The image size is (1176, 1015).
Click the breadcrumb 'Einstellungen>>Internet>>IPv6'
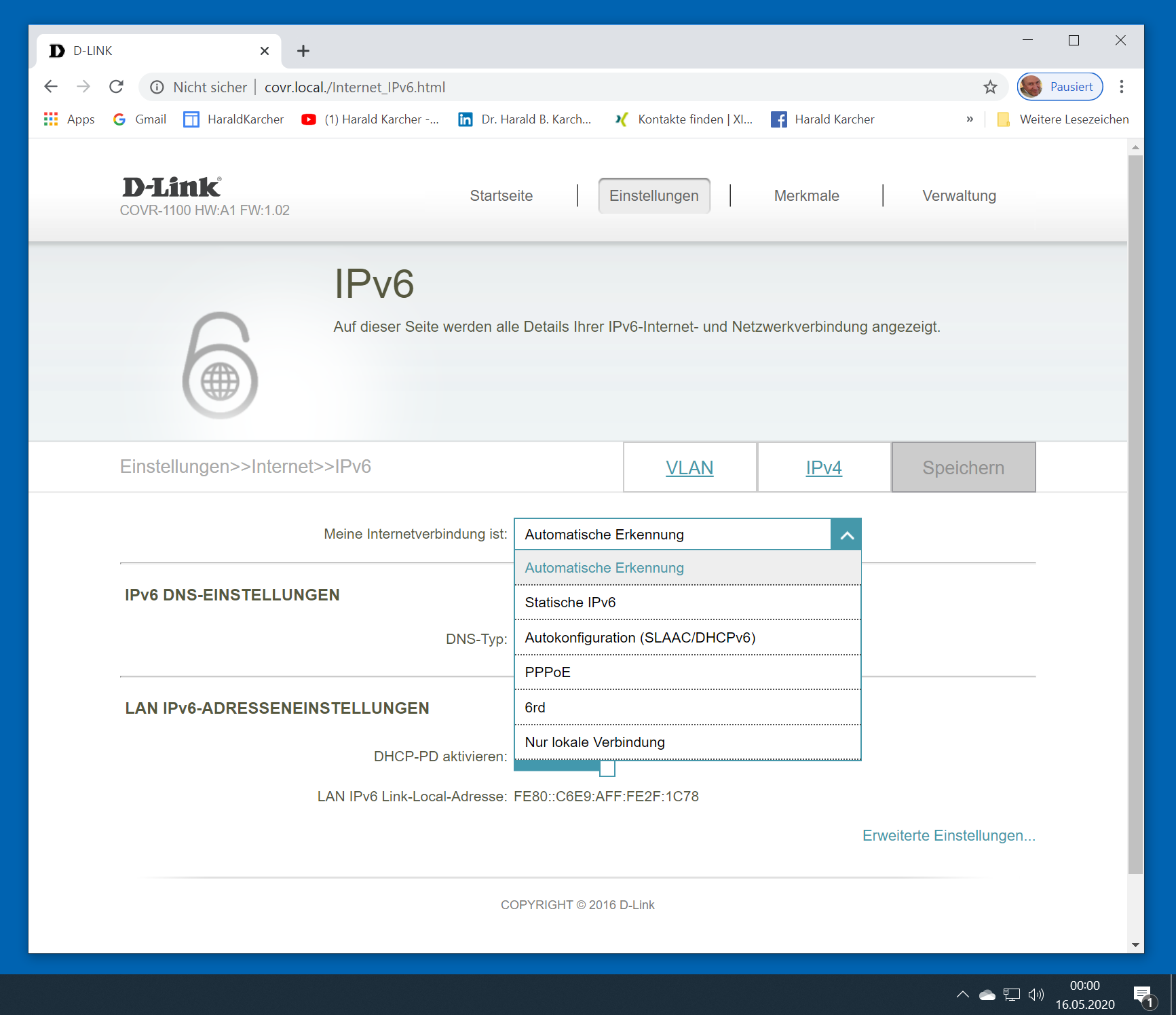click(246, 467)
